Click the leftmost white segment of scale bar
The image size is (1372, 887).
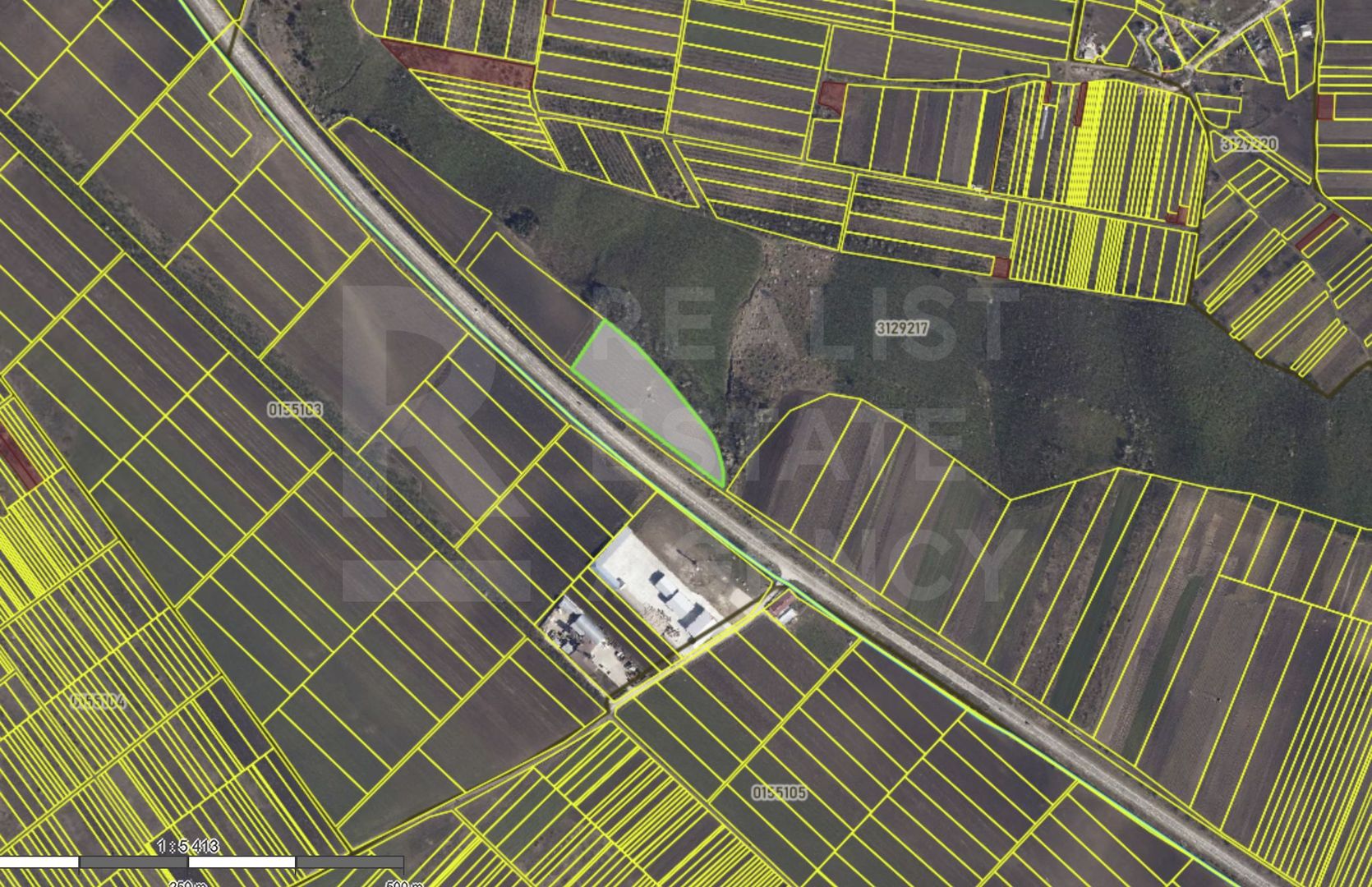(x=39, y=862)
